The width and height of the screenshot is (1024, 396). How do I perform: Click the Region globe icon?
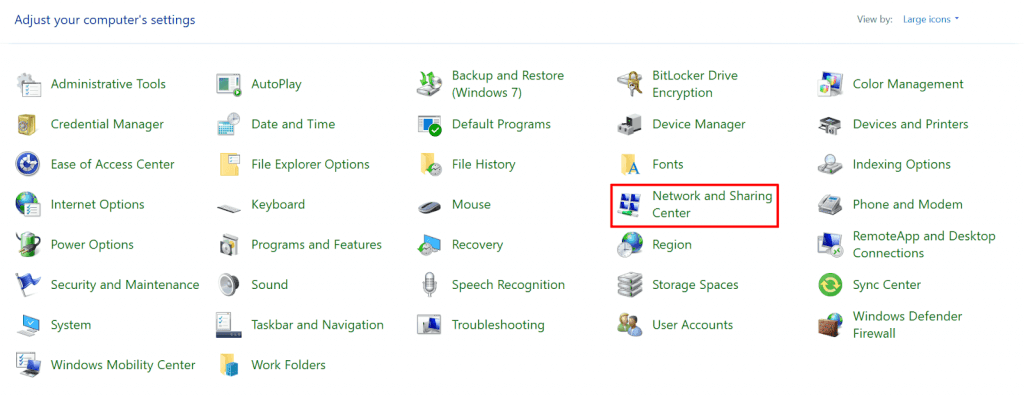pyautogui.click(x=630, y=244)
